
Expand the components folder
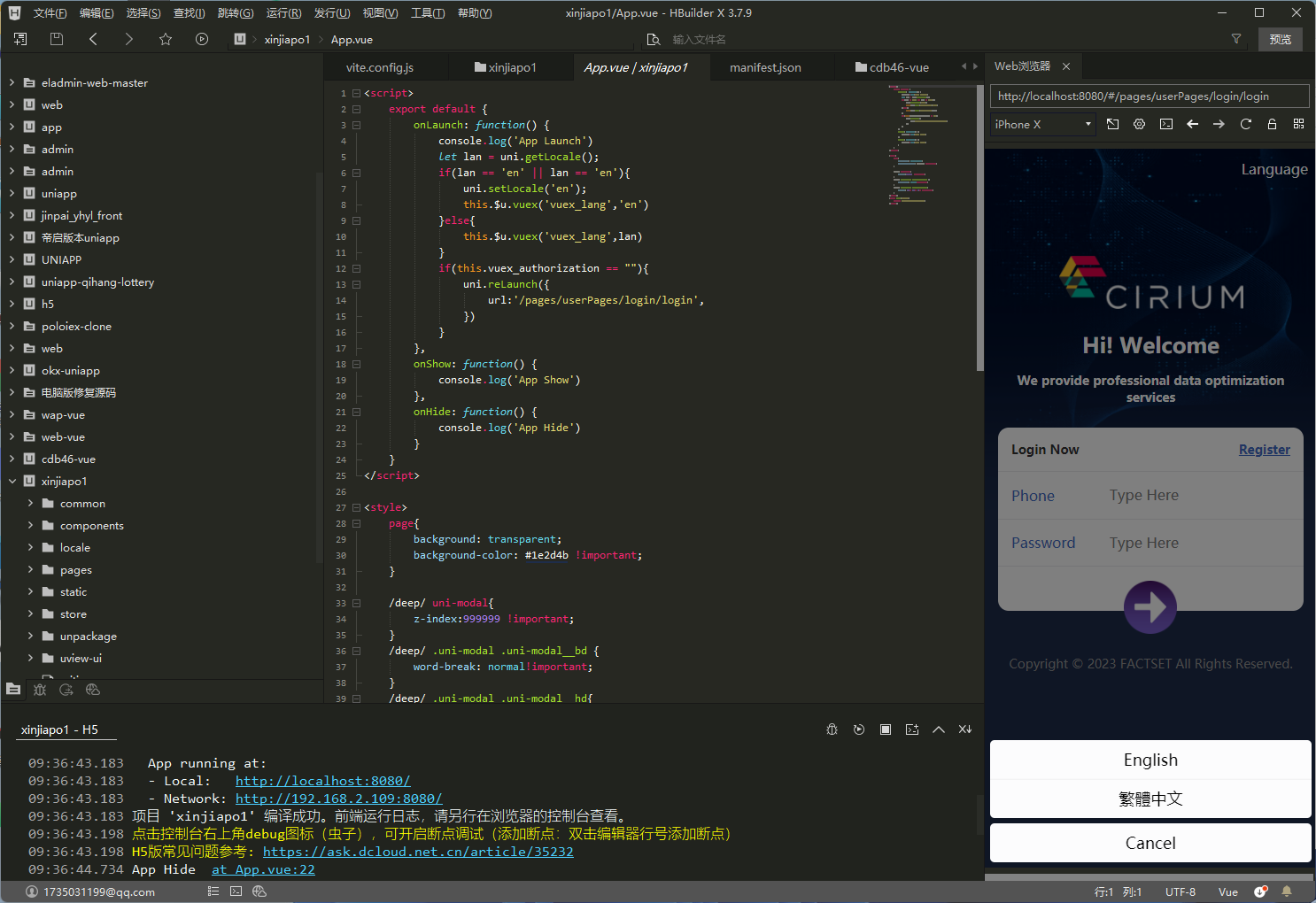point(30,526)
